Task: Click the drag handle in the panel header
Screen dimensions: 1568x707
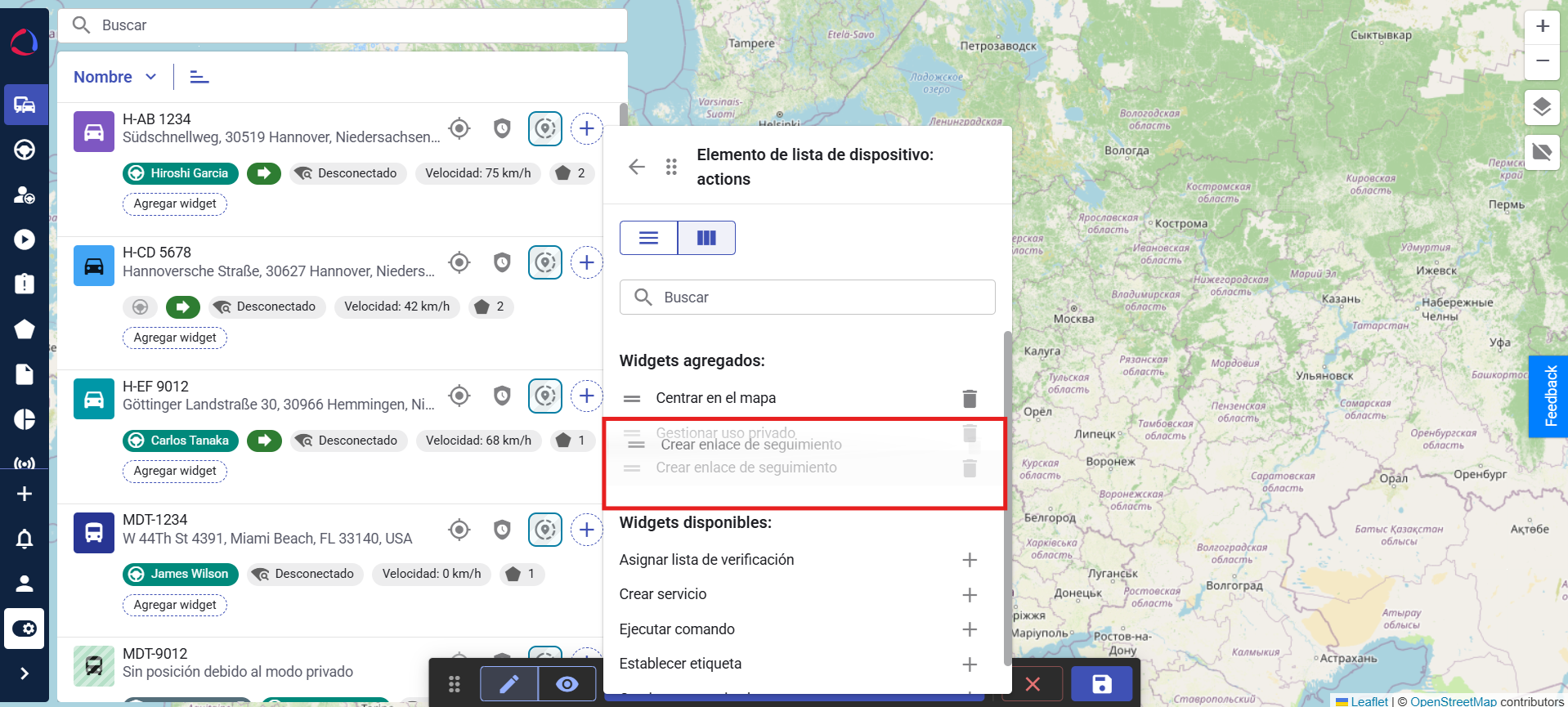Action: click(x=671, y=167)
